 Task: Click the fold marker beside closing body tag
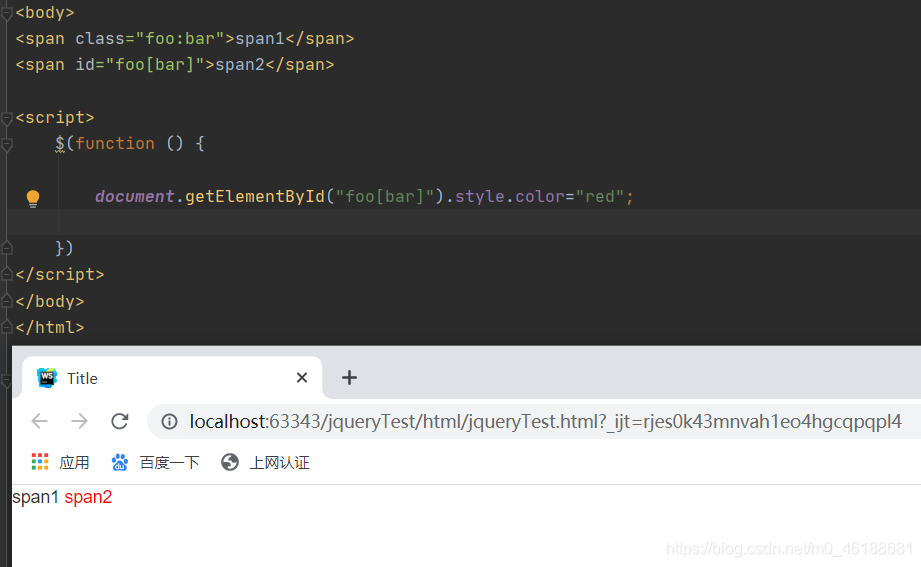tap(6, 301)
